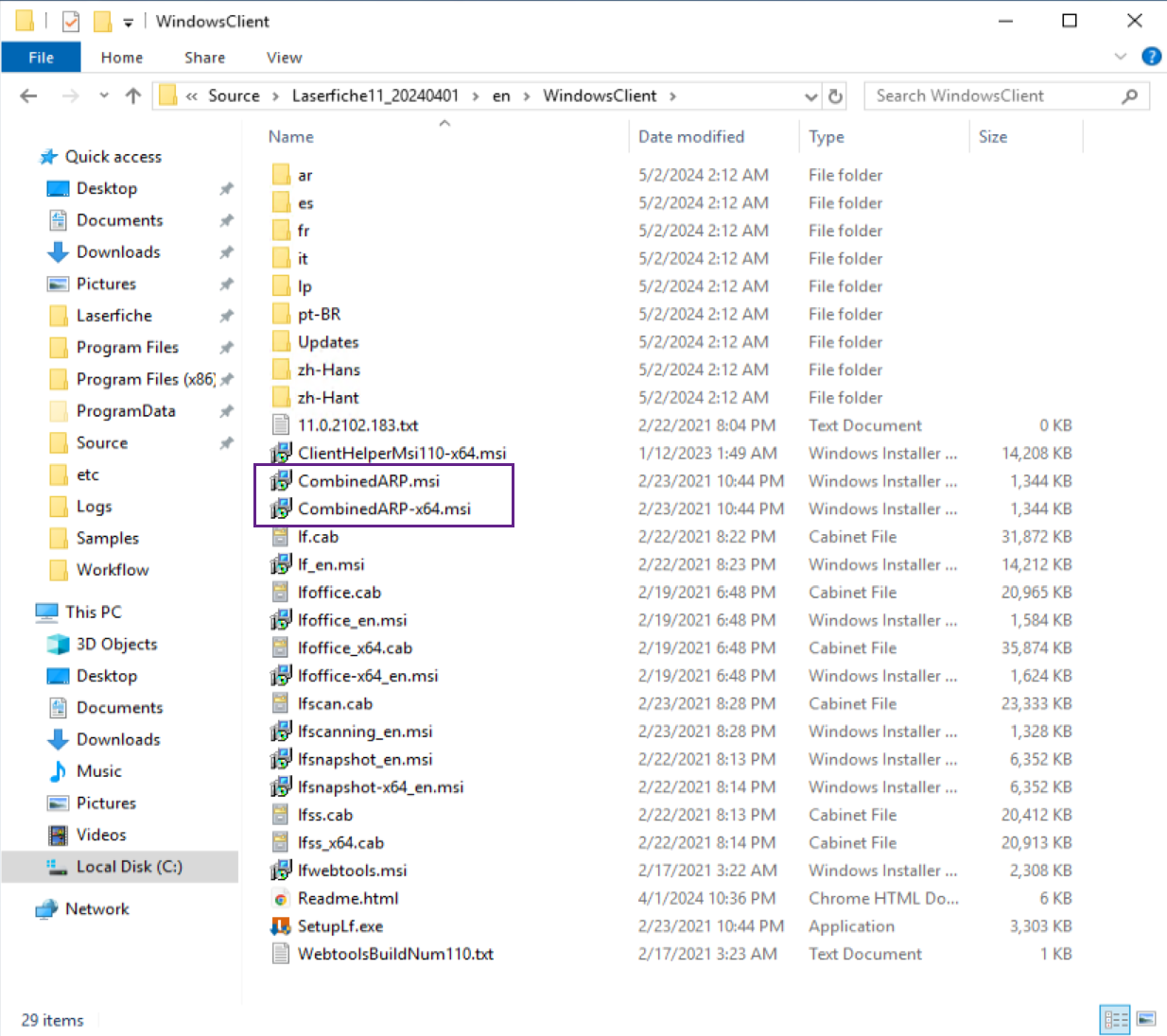Select WebtoolsBuildNum110.txt file icon
Screen dimensions: 1167x1036
pyautogui.click(x=281, y=954)
